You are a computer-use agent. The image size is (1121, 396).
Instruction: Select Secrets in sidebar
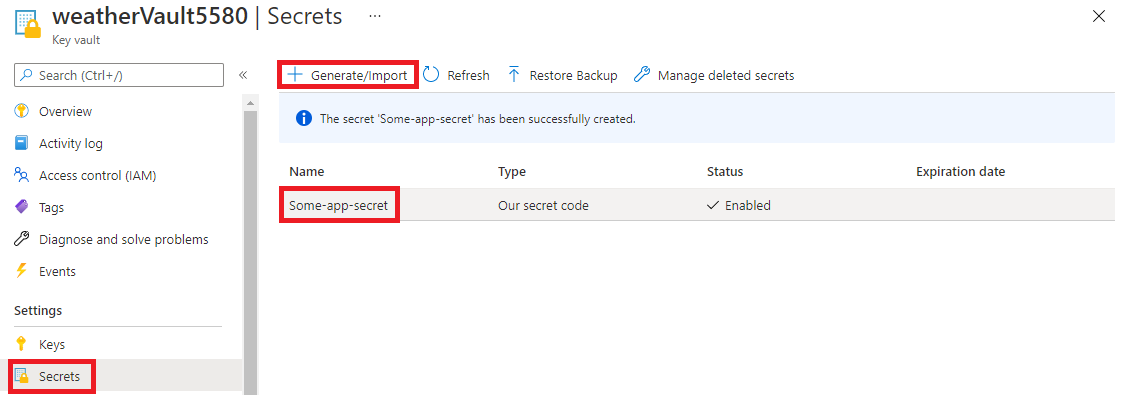(x=59, y=376)
